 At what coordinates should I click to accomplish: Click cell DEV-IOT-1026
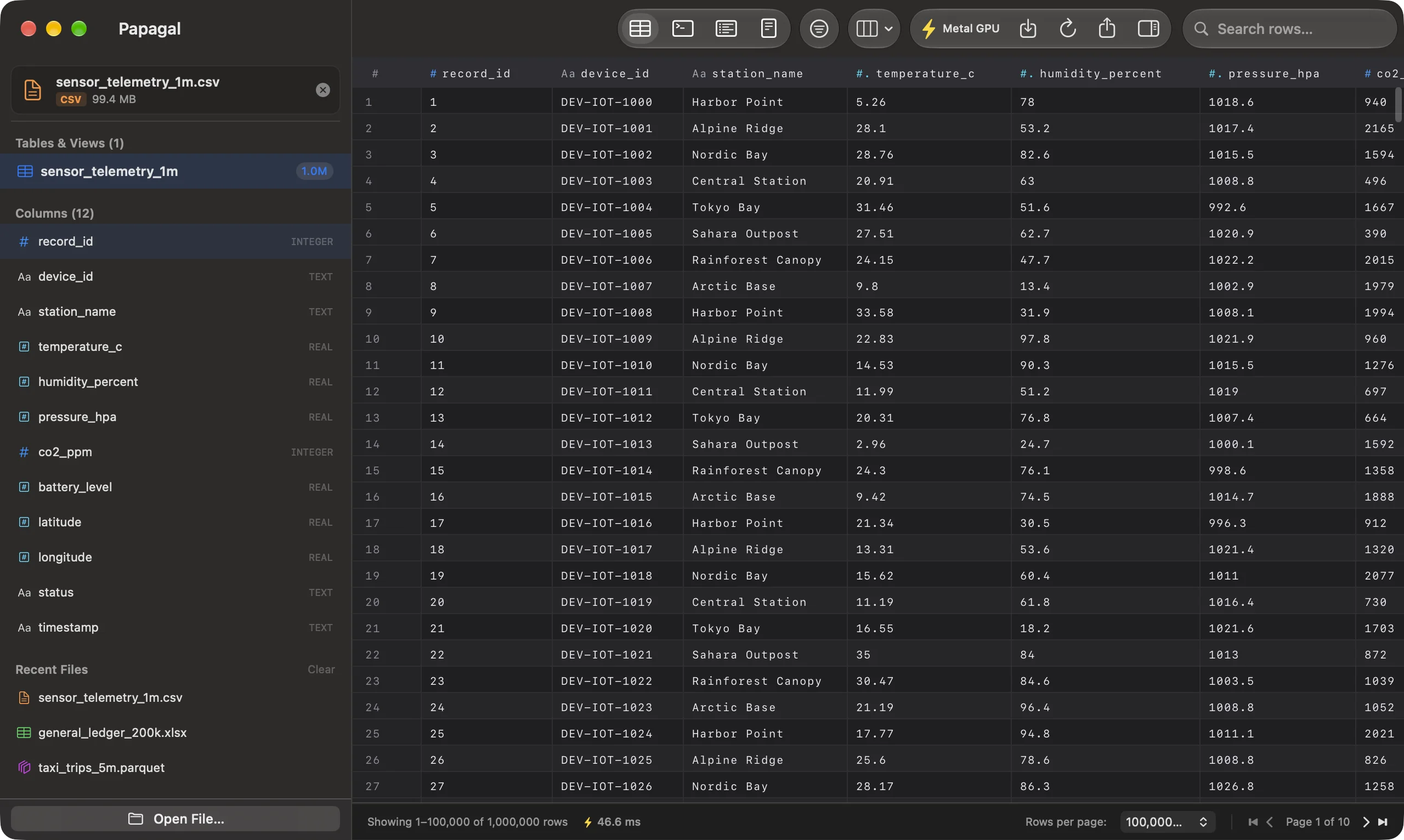[618, 786]
